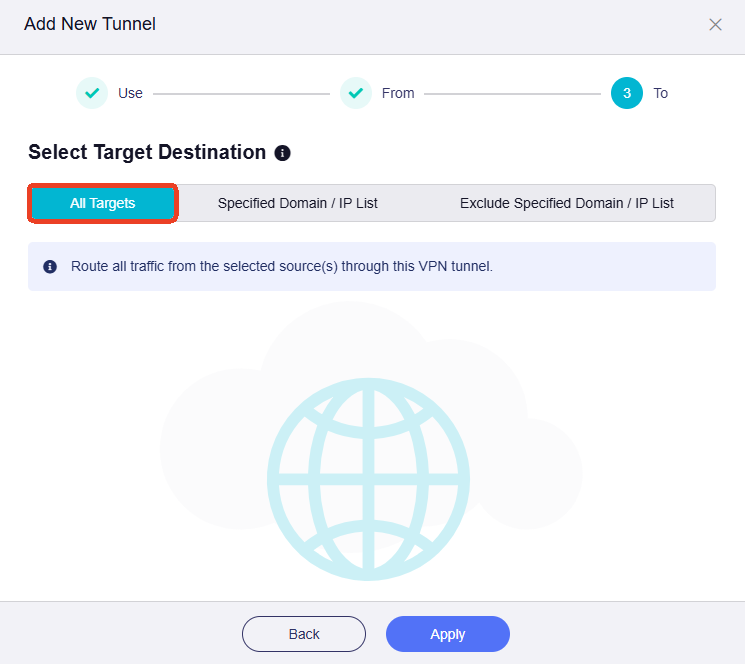Click the Select Target Destination heading
The height and width of the screenshot is (664, 745).
click(x=147, y=152)
